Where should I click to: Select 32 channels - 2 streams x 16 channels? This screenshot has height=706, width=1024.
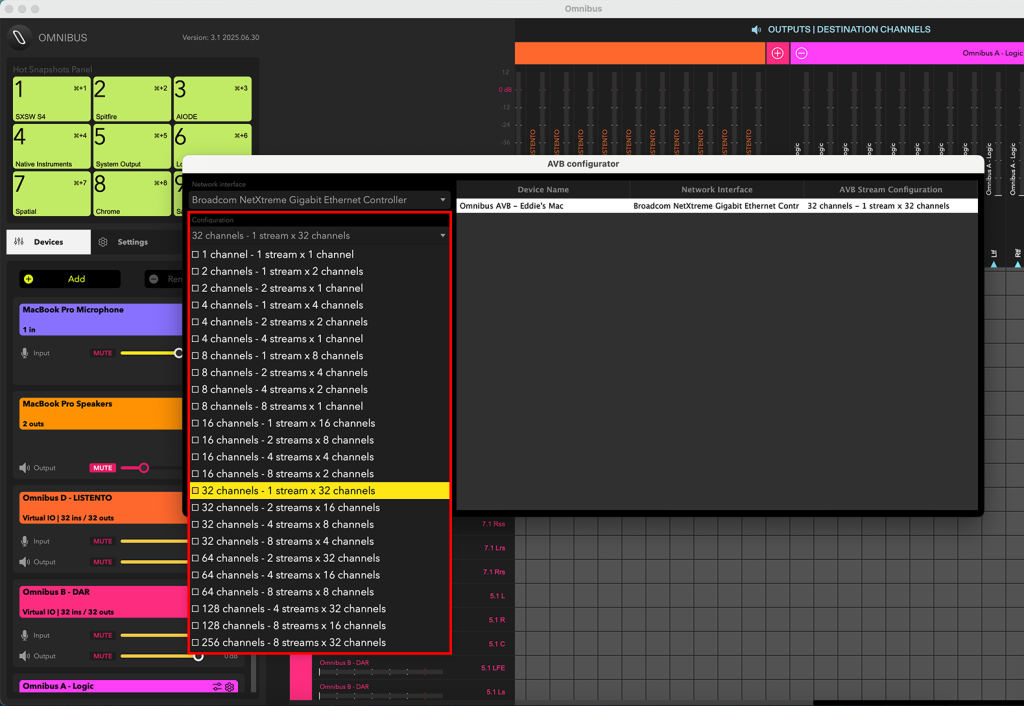coord(319,507)
